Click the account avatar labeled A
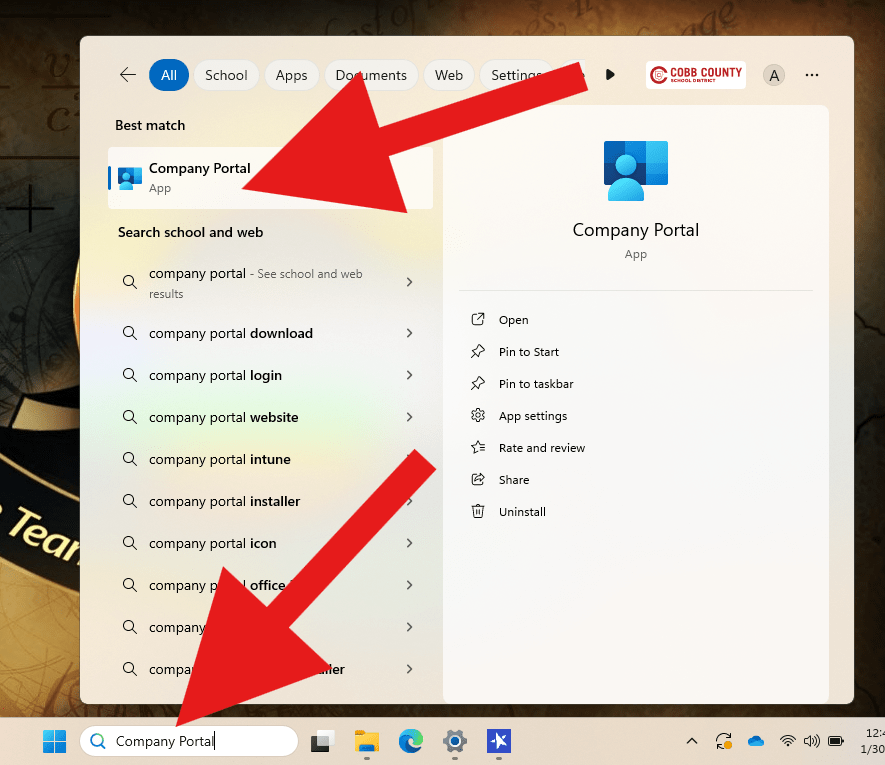The width and height of the screenshot is (885, 765). pyautogui.click(x=774, y=75)
